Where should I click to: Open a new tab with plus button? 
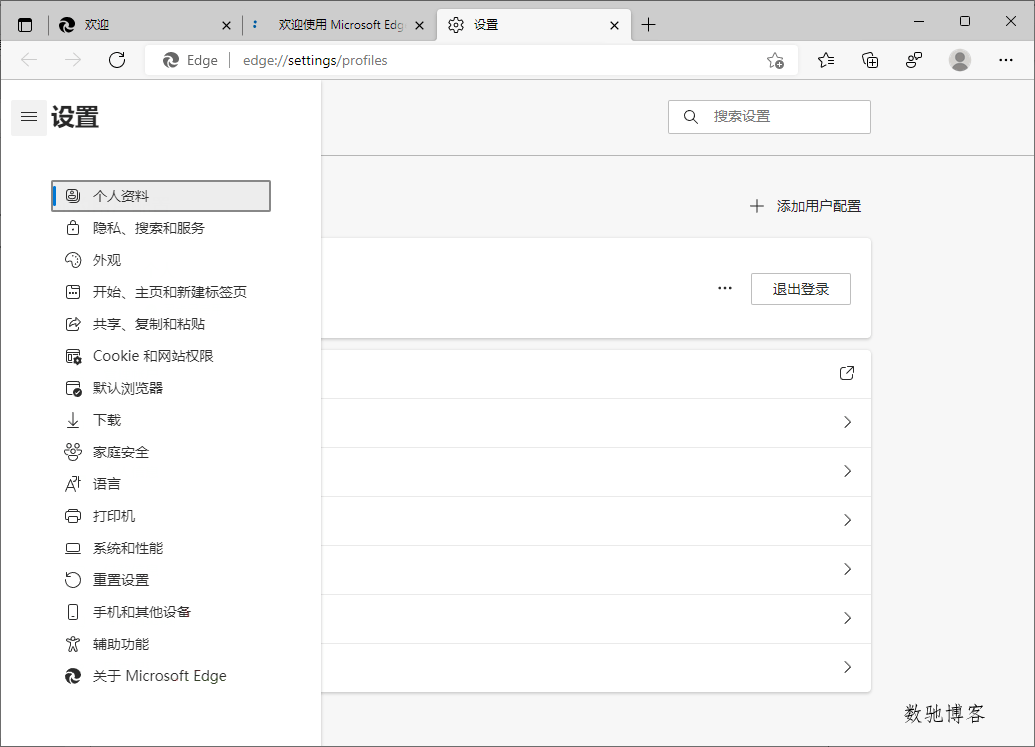pos(649,25)
